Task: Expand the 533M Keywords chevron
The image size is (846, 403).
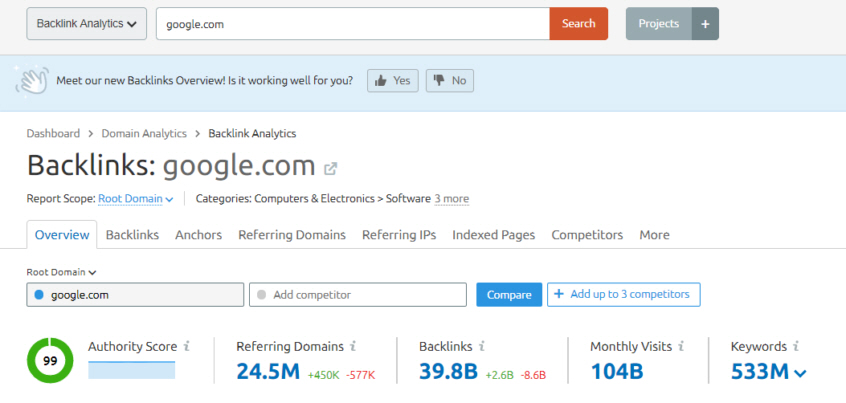Action: (x=801, y=372)
